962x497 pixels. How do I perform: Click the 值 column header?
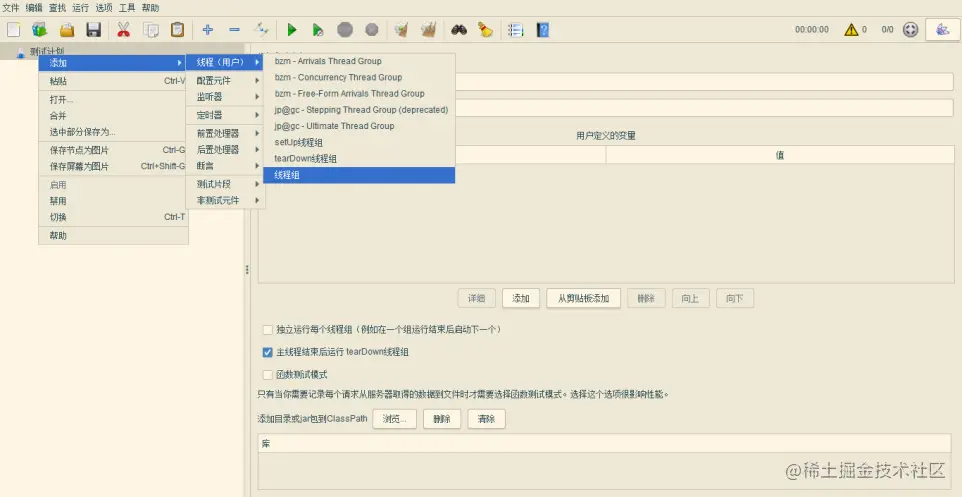780,155
